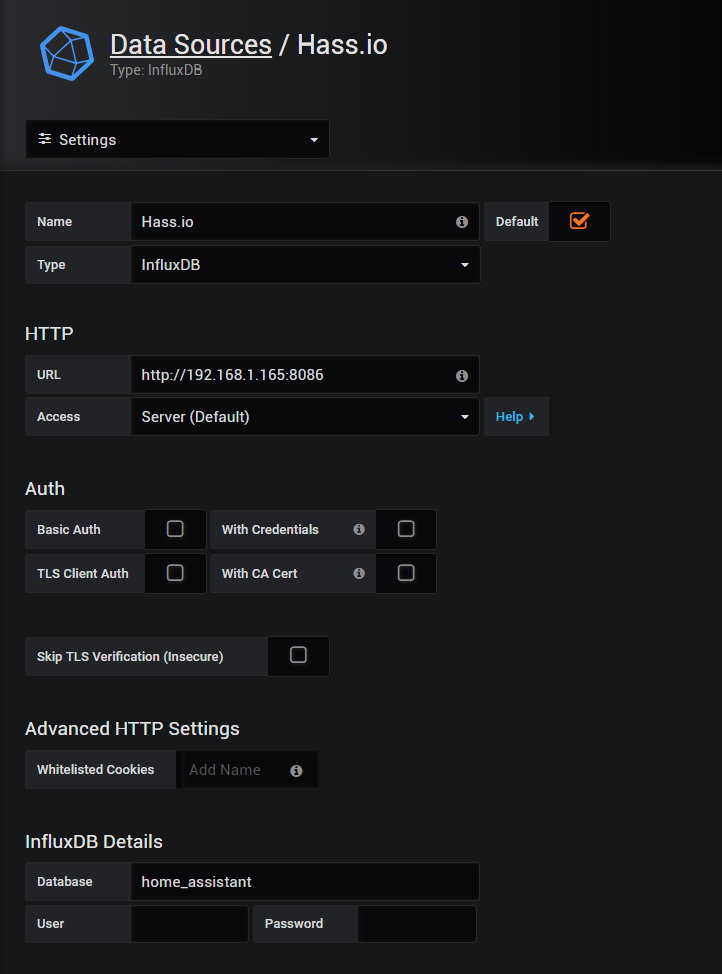
Task: Click the Name input field Hass.io
Action: pyautogui.click(x=305, y=222)
